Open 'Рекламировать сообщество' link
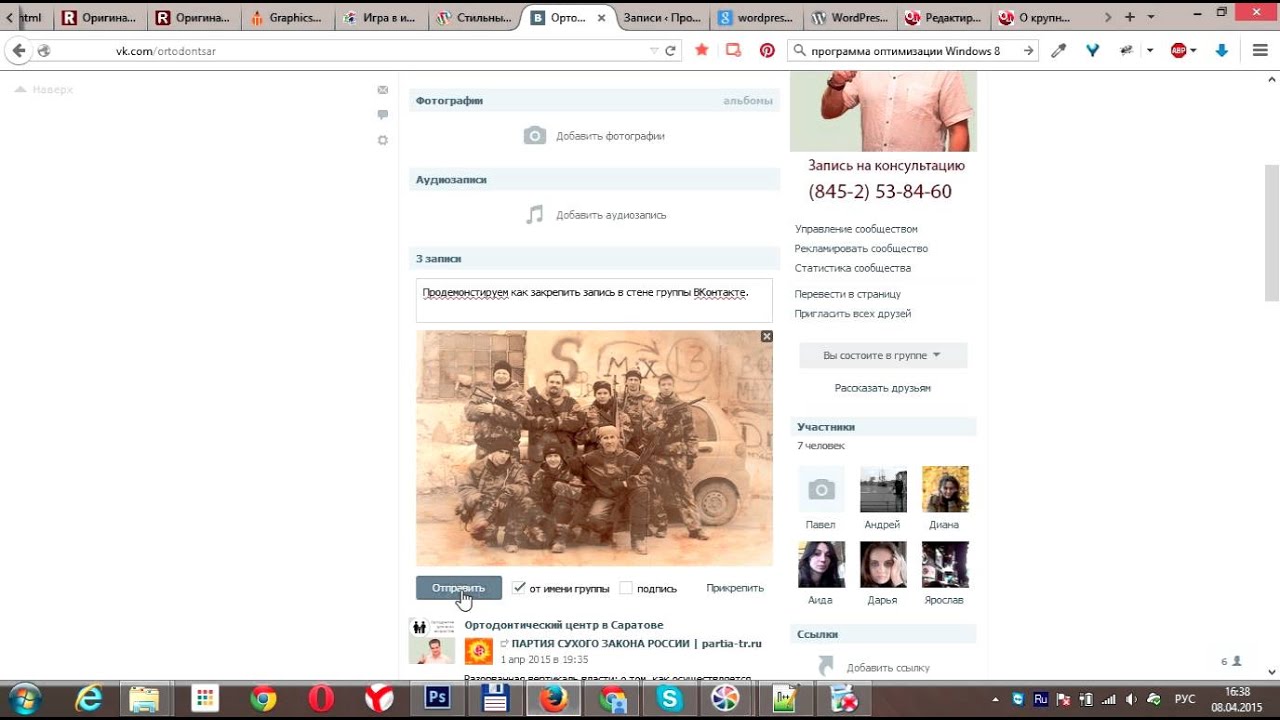Viewport: 1280px width, 720px height. click(861, 248)
